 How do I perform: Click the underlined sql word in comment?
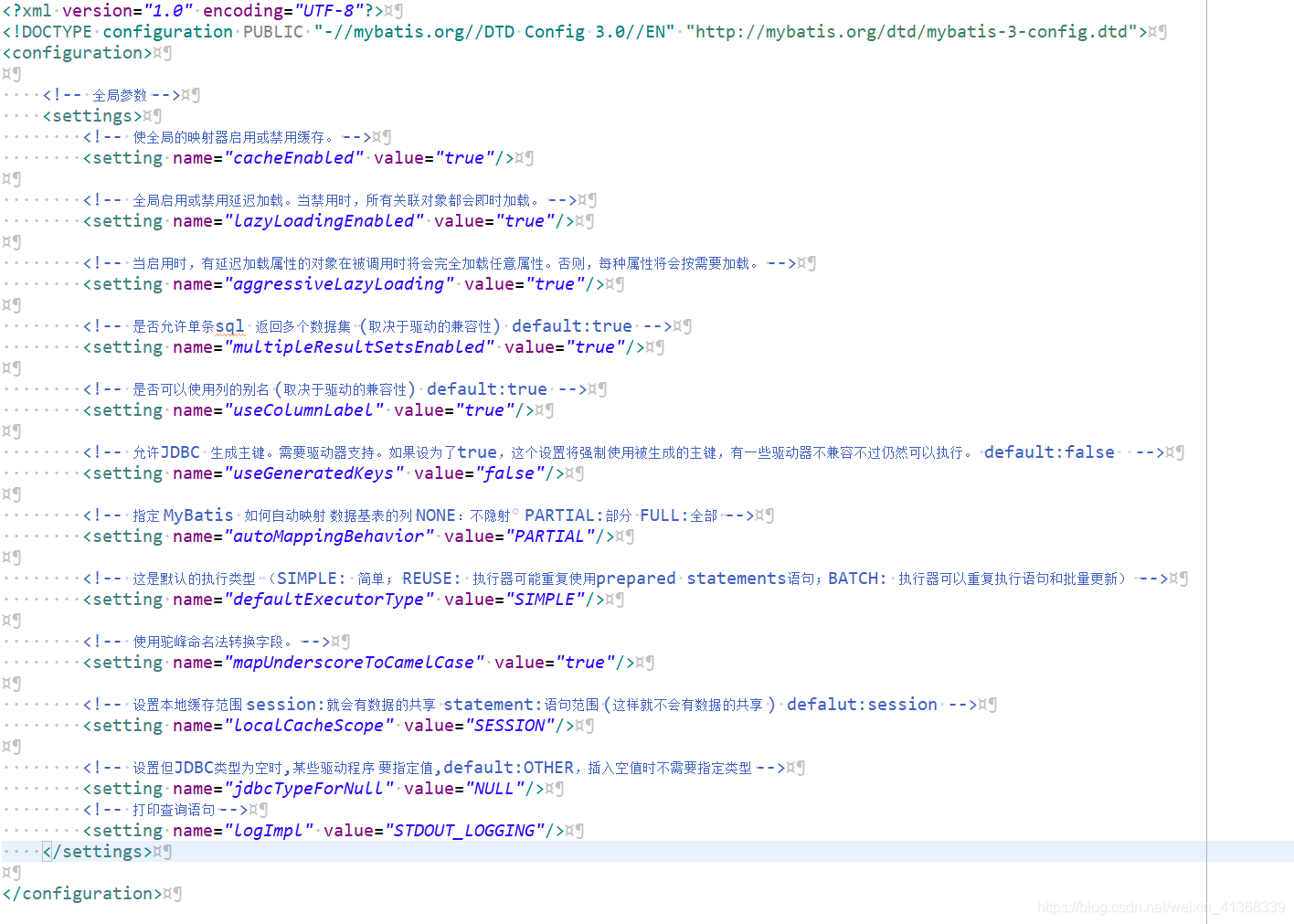click(x=230, y=326)
